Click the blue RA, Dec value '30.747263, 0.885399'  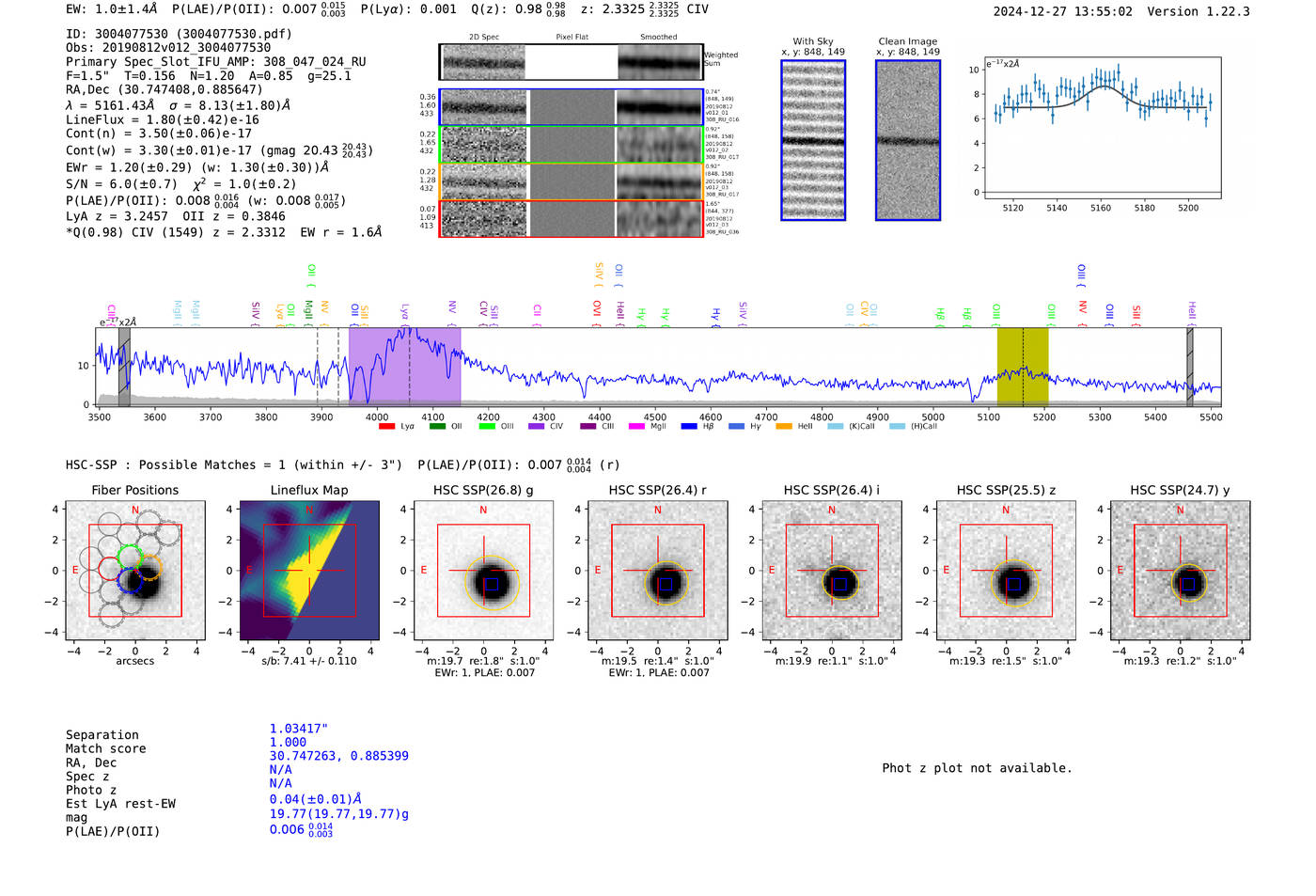click(x=339, y=756)
